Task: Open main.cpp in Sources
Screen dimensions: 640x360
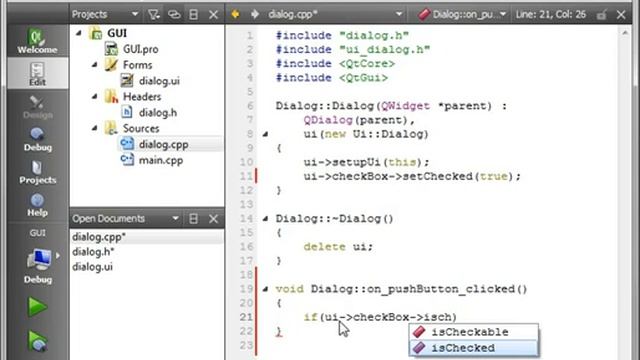Action: tap(161, 160)
